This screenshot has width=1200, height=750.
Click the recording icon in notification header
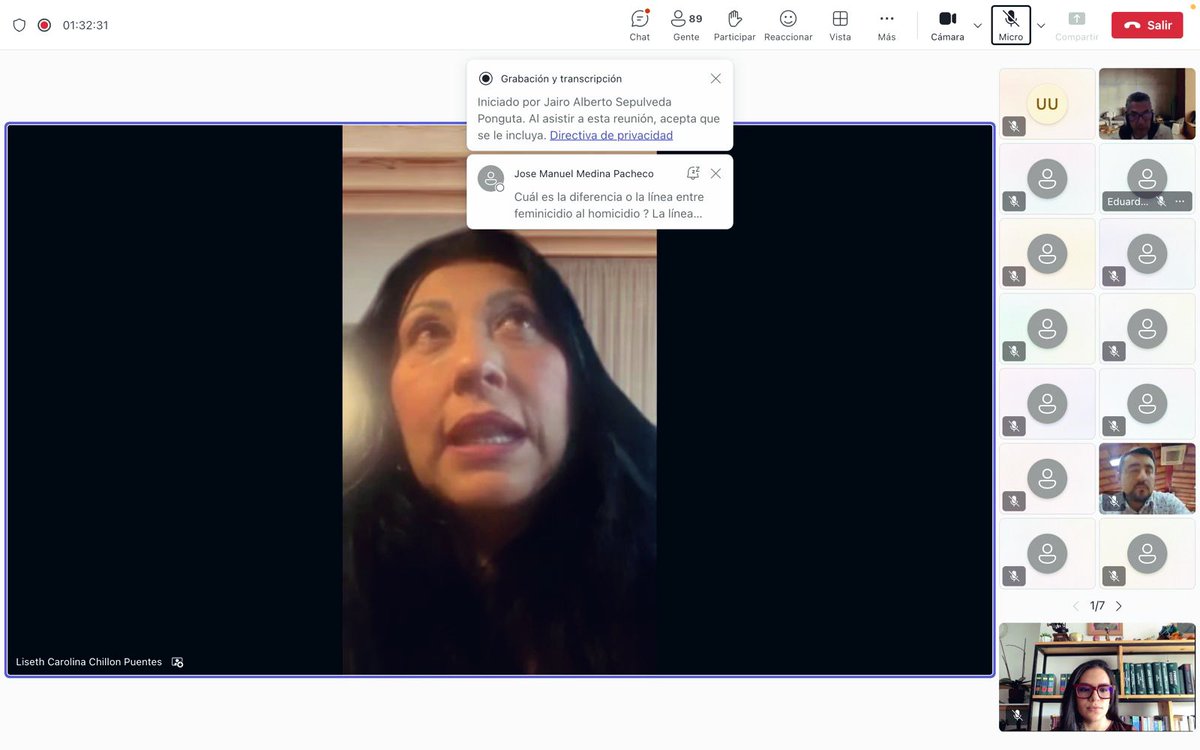[x=486, y=78]
